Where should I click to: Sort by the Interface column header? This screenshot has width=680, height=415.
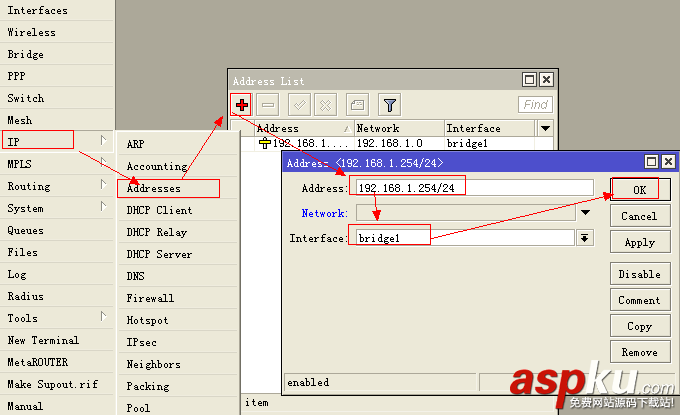coord(490,128)
